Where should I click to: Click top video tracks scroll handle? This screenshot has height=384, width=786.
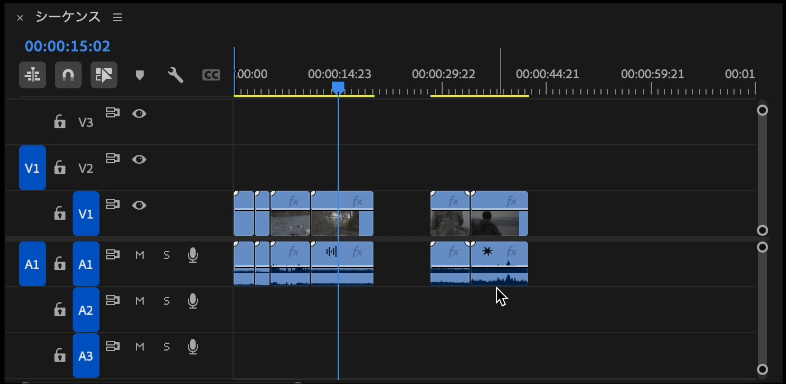[762, 110]
